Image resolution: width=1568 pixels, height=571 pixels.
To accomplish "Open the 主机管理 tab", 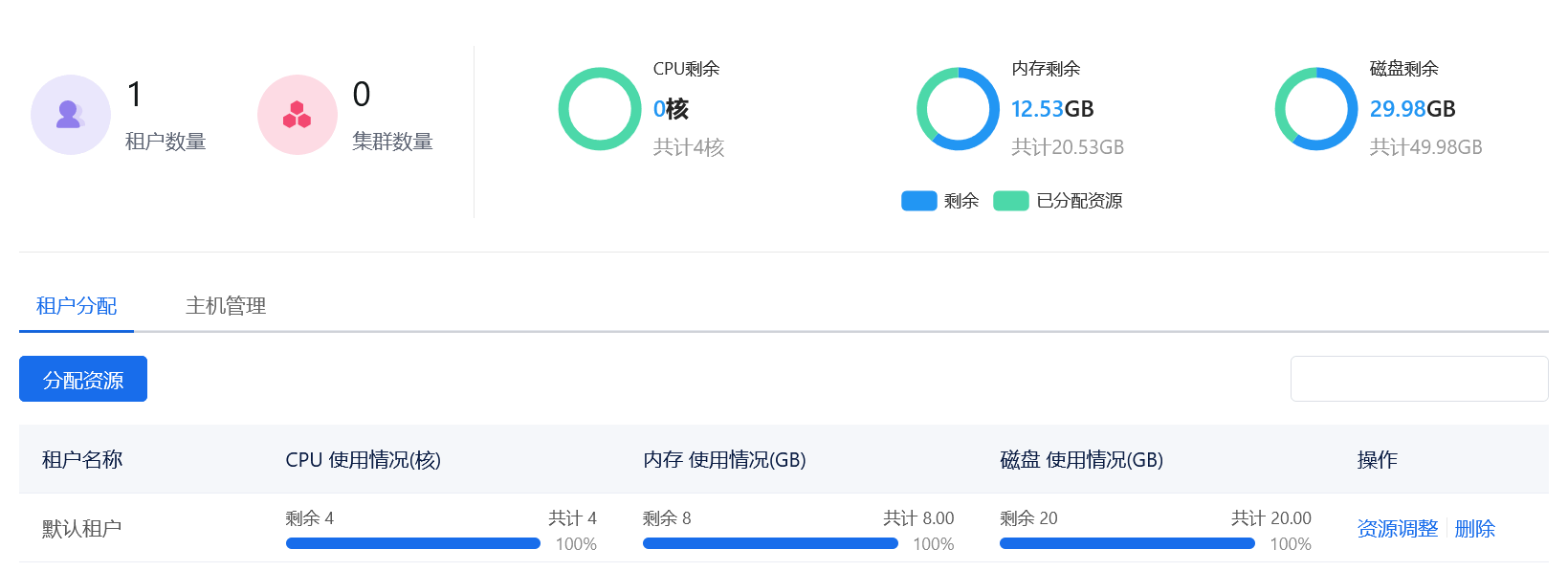I will pyautogui.click(x=226, y=306).
